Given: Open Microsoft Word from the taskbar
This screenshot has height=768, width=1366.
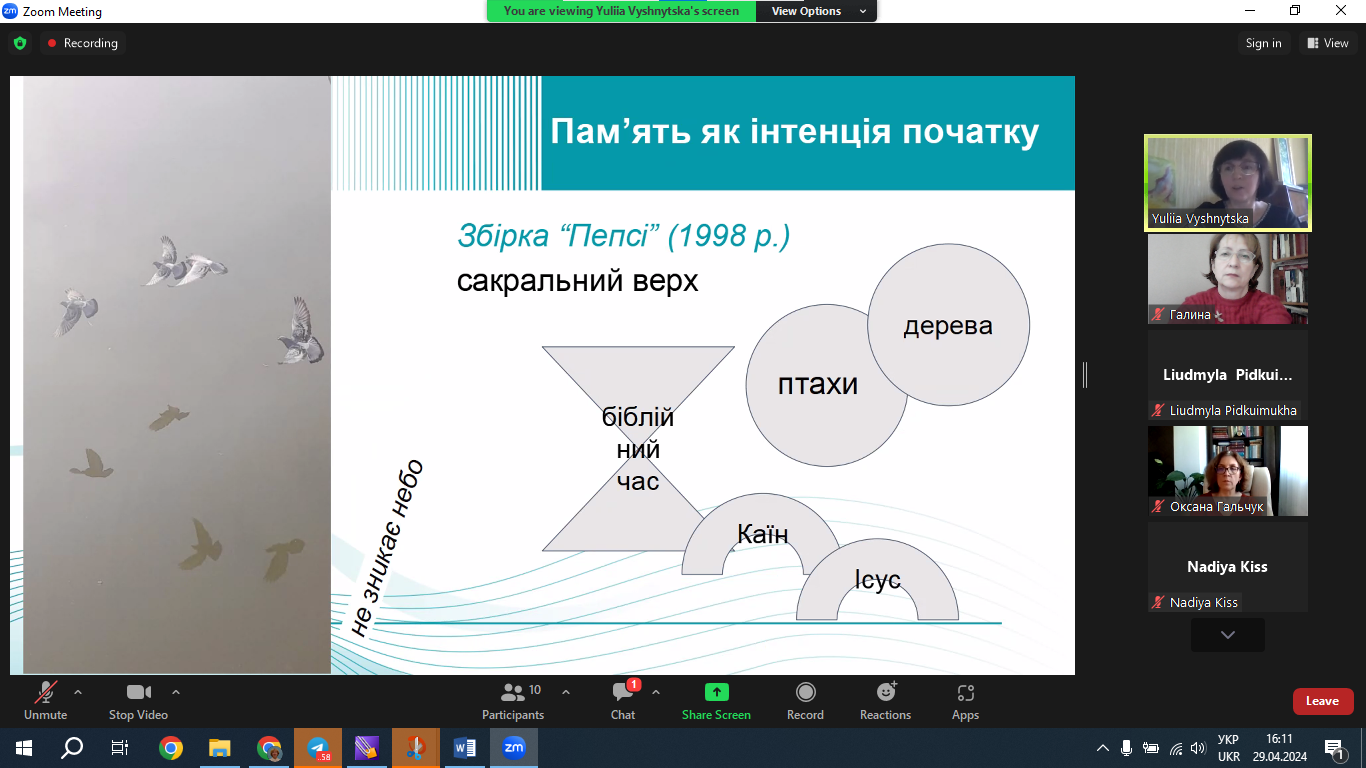Looking at the screenshot, I should [x=465, y=748].
